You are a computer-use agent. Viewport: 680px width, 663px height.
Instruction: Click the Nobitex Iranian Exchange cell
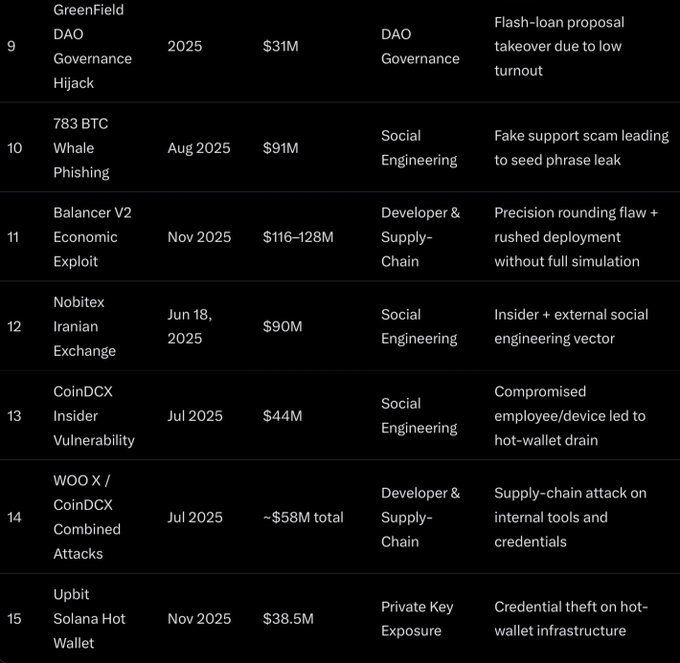point(85,327)
